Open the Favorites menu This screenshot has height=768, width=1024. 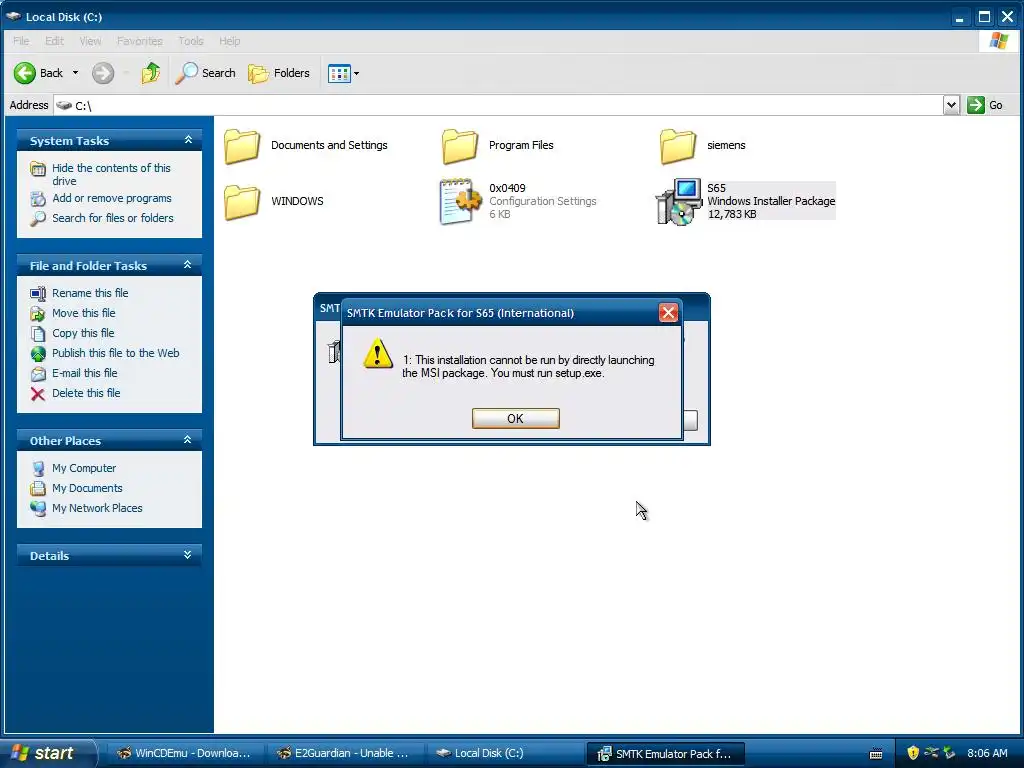140,41
